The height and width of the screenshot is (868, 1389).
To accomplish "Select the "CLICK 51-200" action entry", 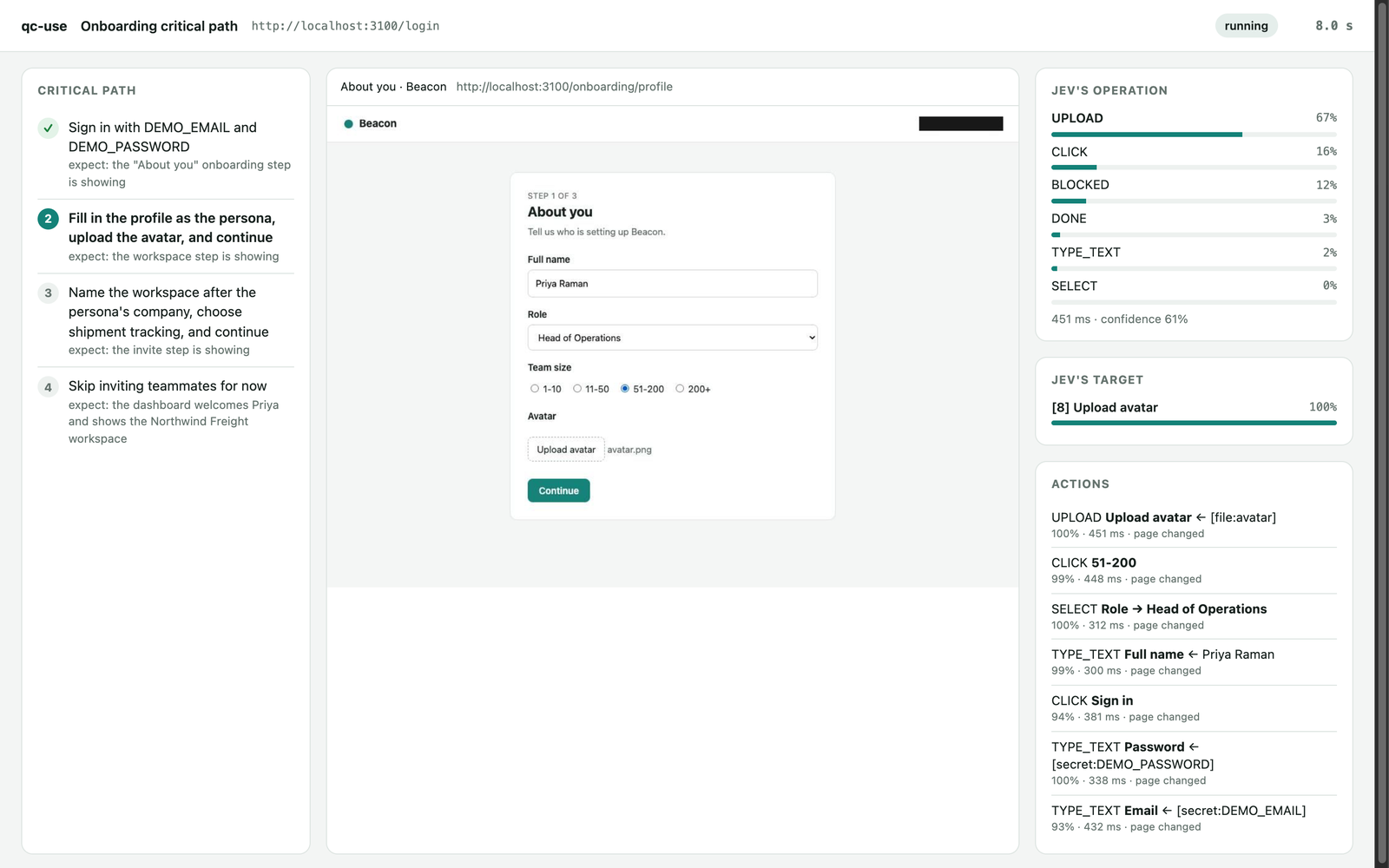I will [1194, 570].
